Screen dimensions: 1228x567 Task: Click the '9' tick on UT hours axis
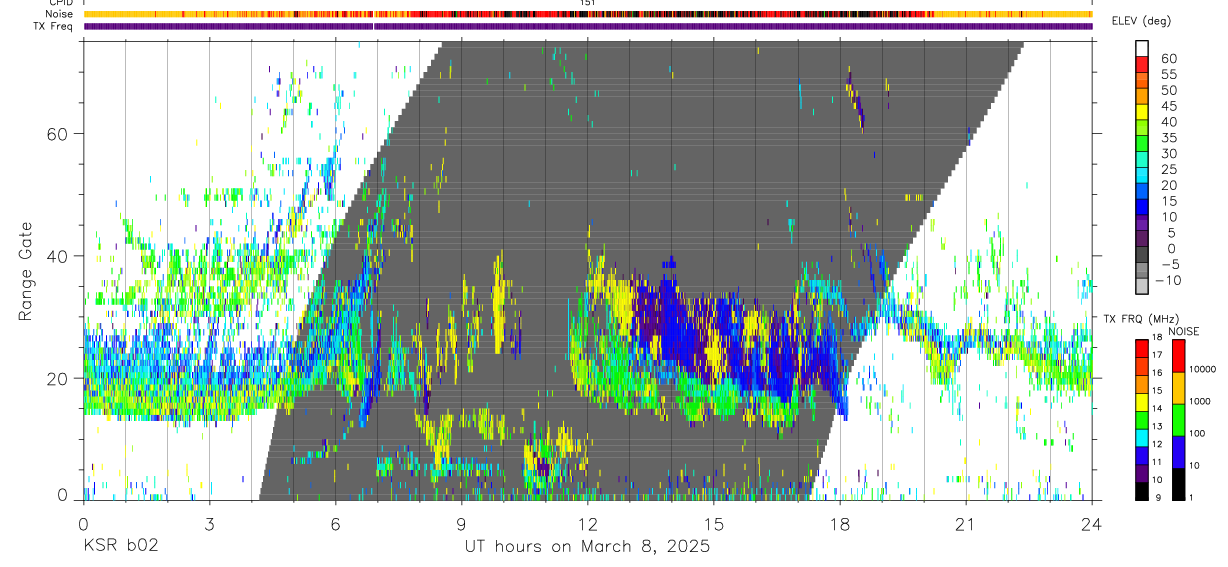coord(461,524)
